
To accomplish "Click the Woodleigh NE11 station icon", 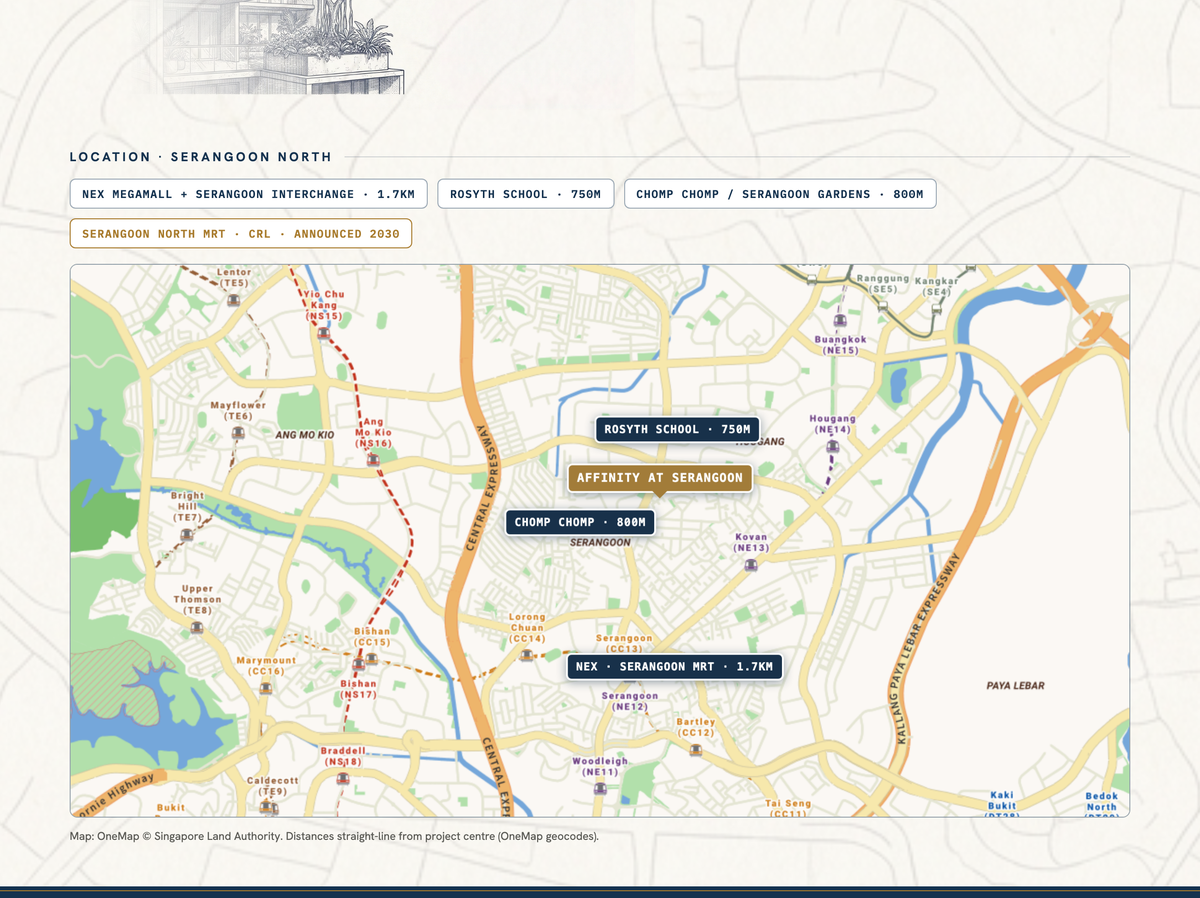I will (x=600, y=788).
